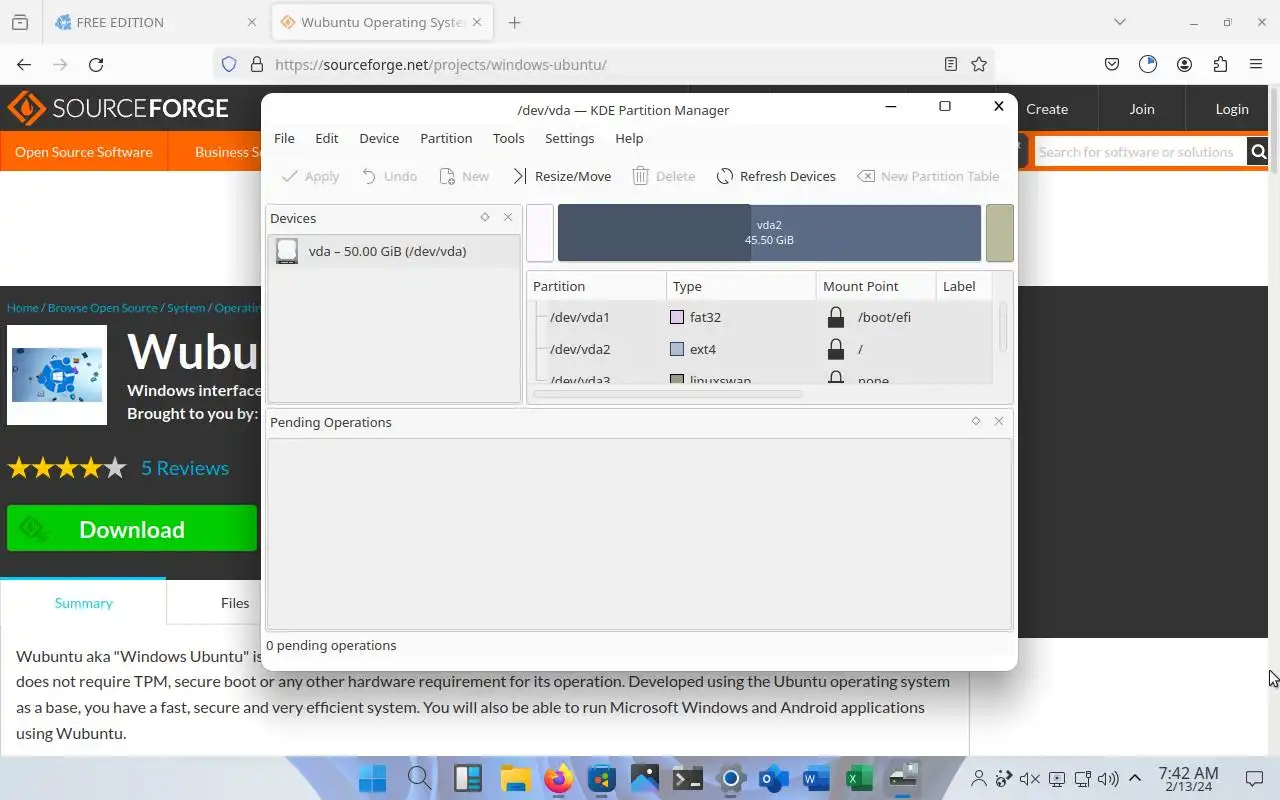Viewport: 1280px width, 800px height.
Task: Click the SourceForge search field
Action: click(1140, 152)
